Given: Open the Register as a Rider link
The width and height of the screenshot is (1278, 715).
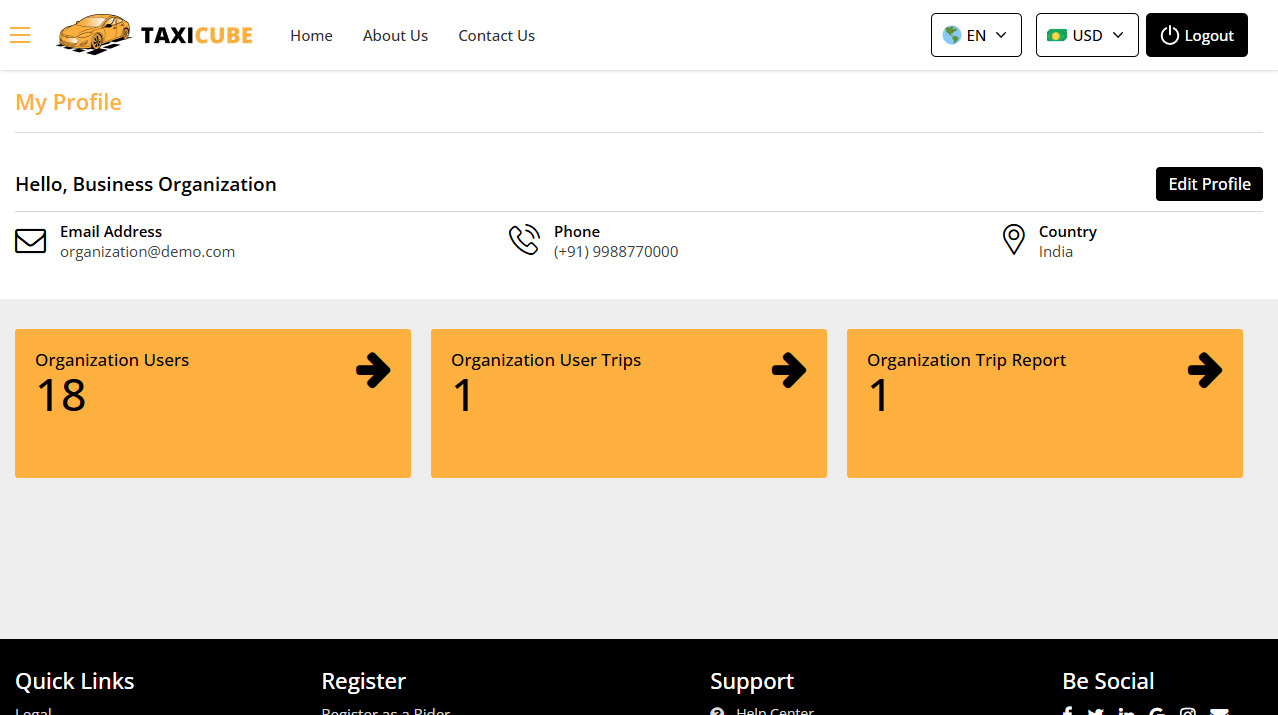Looking at the screenshot, I should point(385,711).
